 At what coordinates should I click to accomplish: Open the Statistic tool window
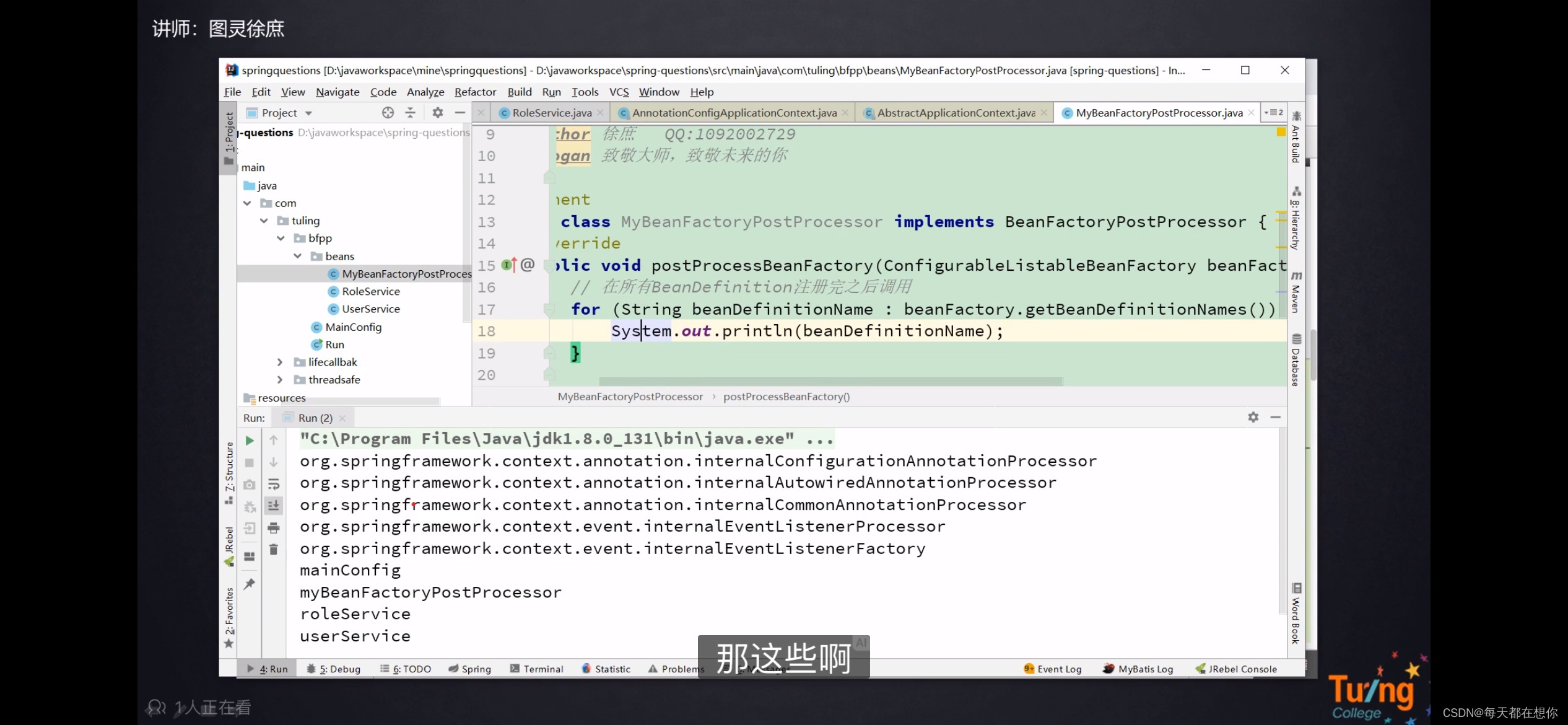pyautogui.click(x=606, y=669)
